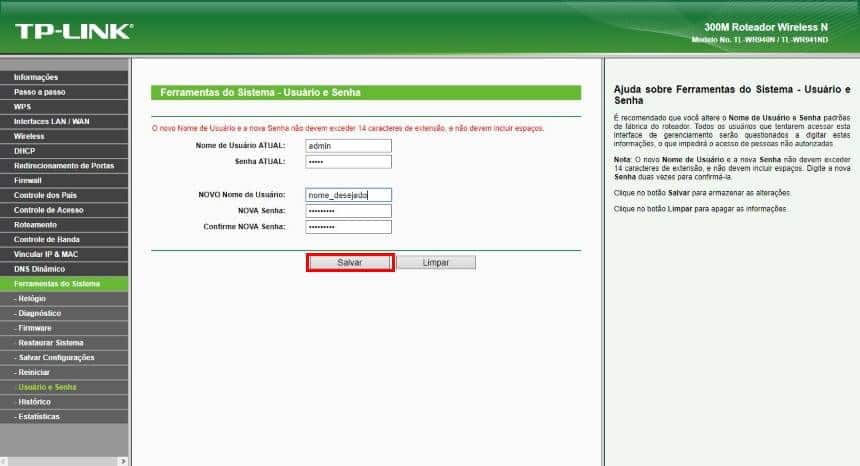Open the Informações menu item
Viewport: 860px width, 466px height.
click(x=64, y=77)
